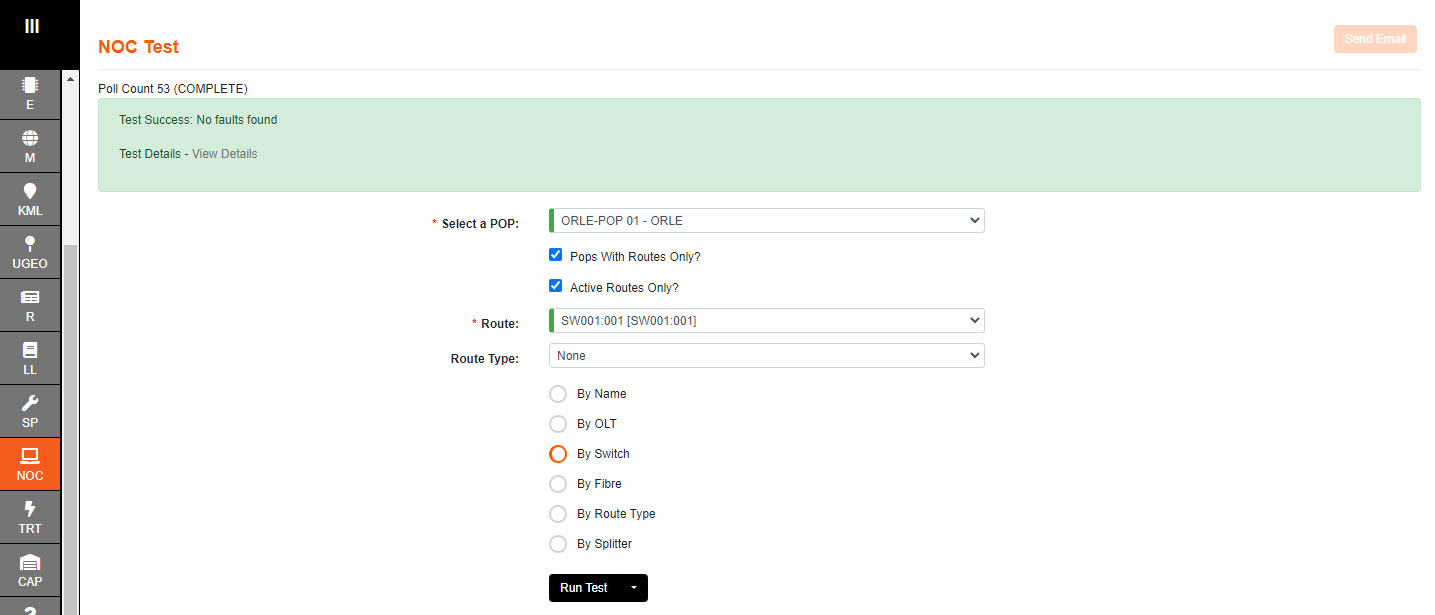The height and width of the screenshot is (615, 1435).
Task: Choose the By Fibre radio option
Action: pos(558,484)
